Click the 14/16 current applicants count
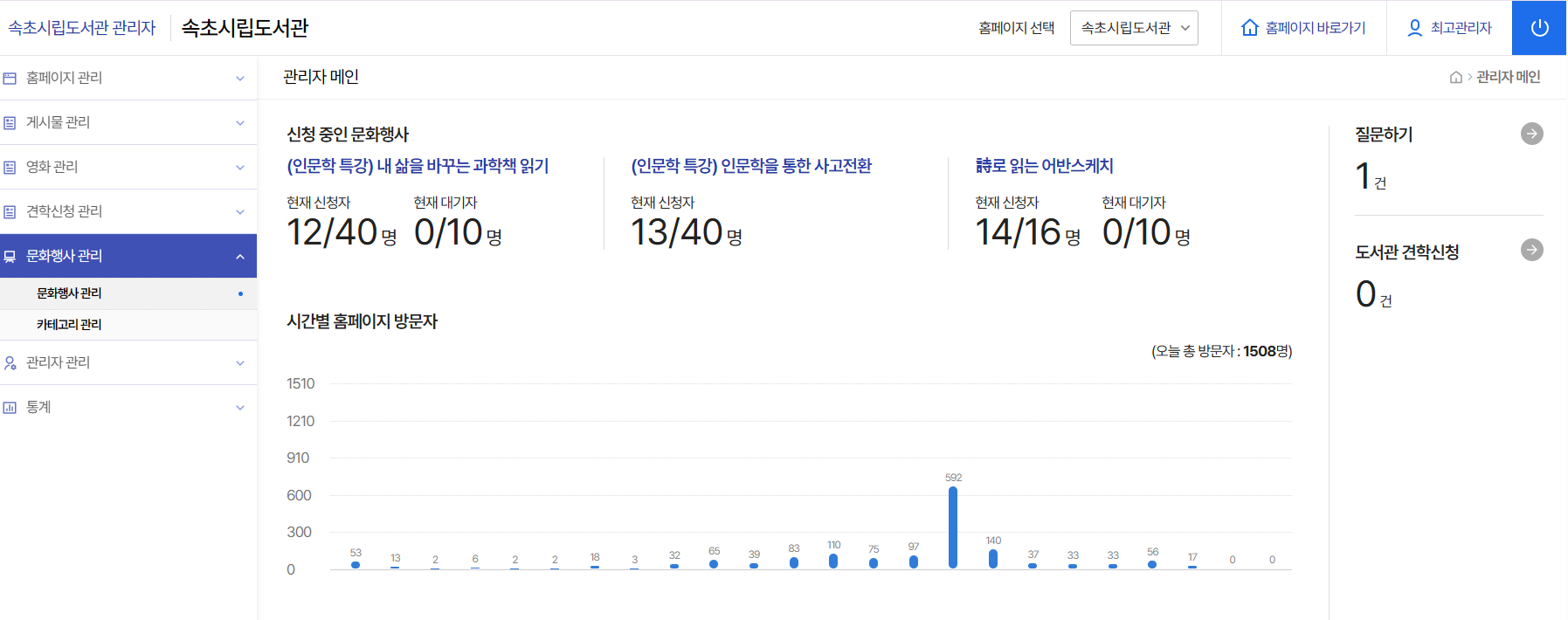Screen dimensions: 1568x620 pos(1018,232)
